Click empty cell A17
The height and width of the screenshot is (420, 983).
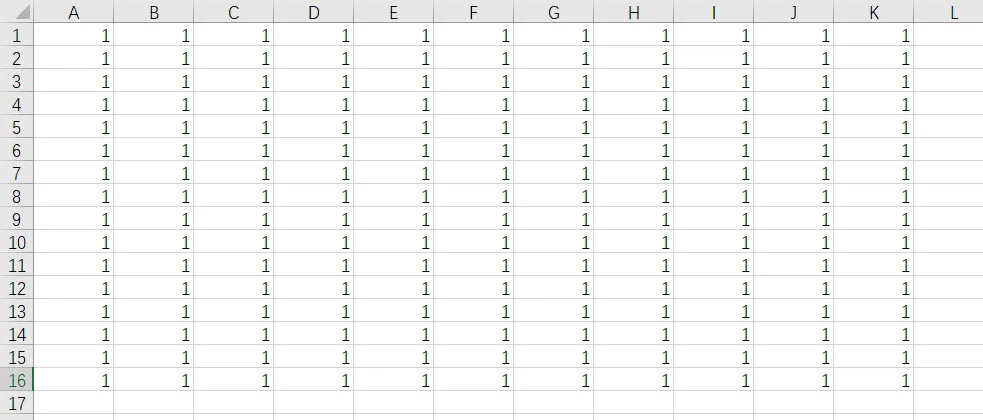(x=73, y=403)
